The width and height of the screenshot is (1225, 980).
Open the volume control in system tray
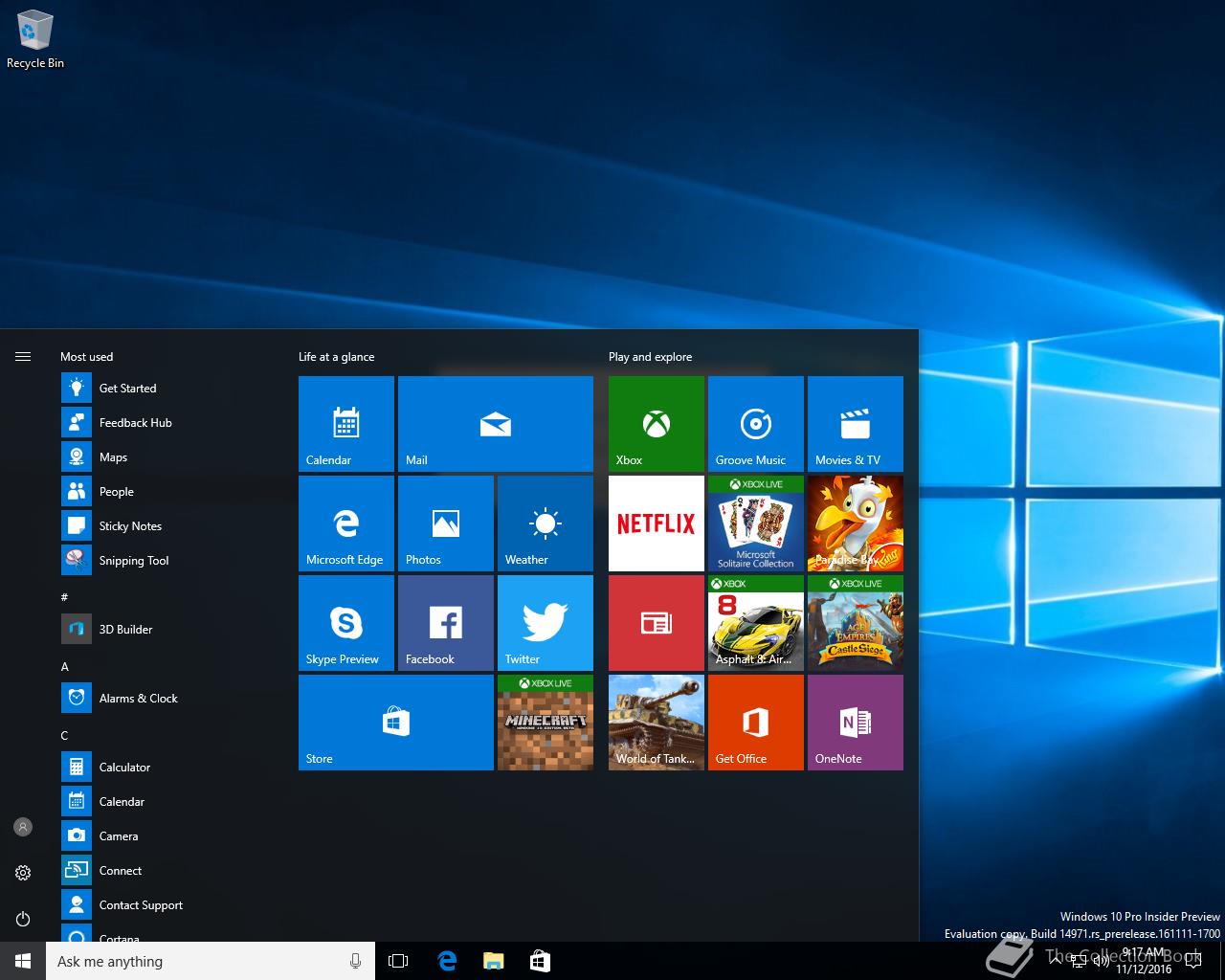pyautogui.click(x=1101, y=961)
